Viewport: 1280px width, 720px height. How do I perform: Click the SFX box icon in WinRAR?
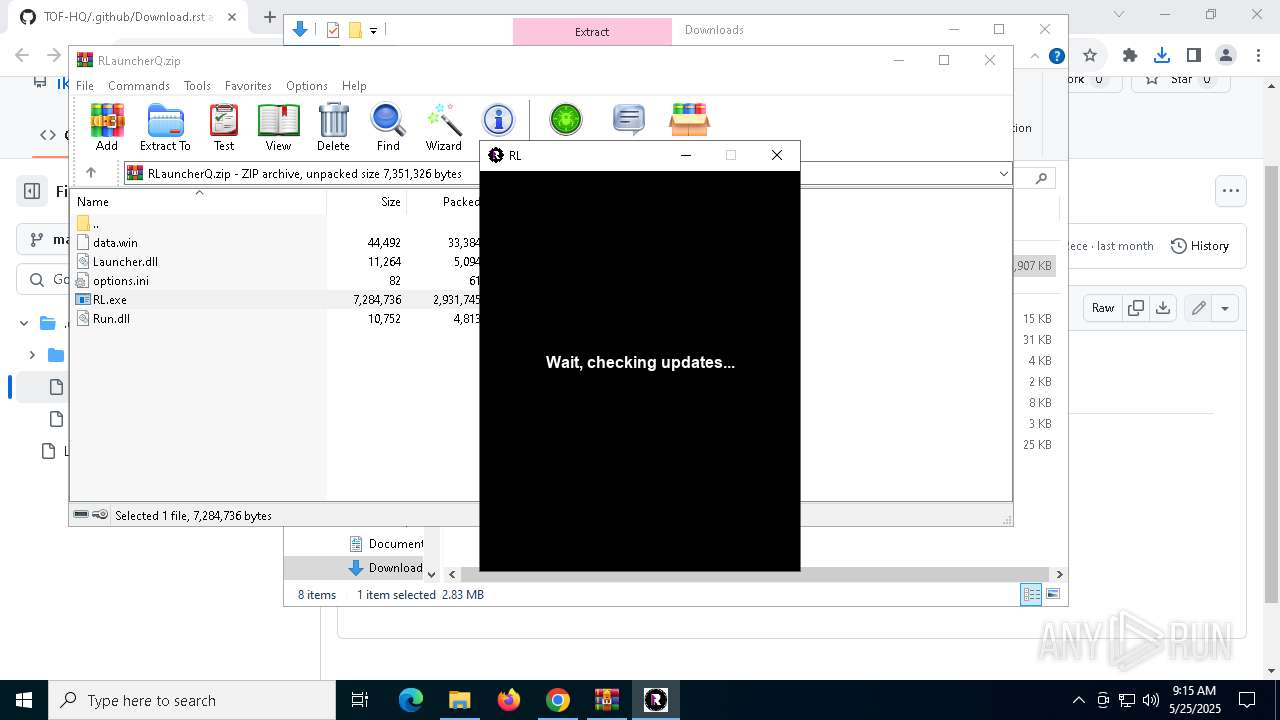click(689, 120)
